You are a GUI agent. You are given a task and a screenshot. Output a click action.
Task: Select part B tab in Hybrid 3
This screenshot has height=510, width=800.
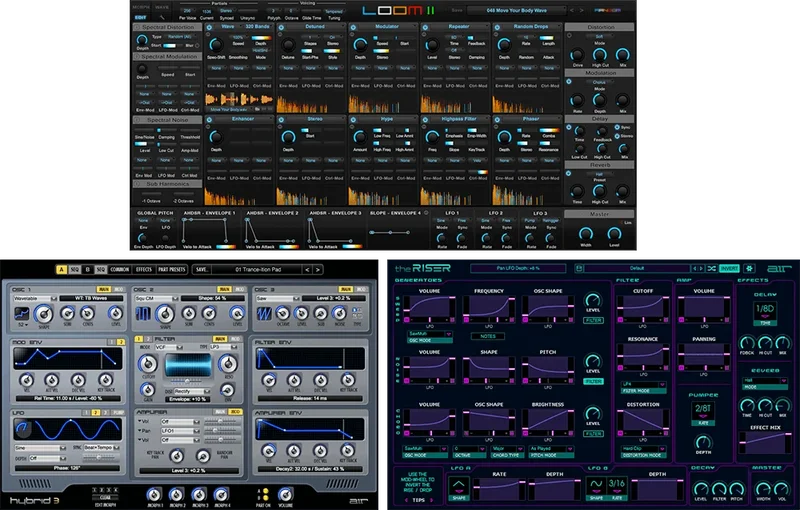pyautogui.click(x=88, y=270)
